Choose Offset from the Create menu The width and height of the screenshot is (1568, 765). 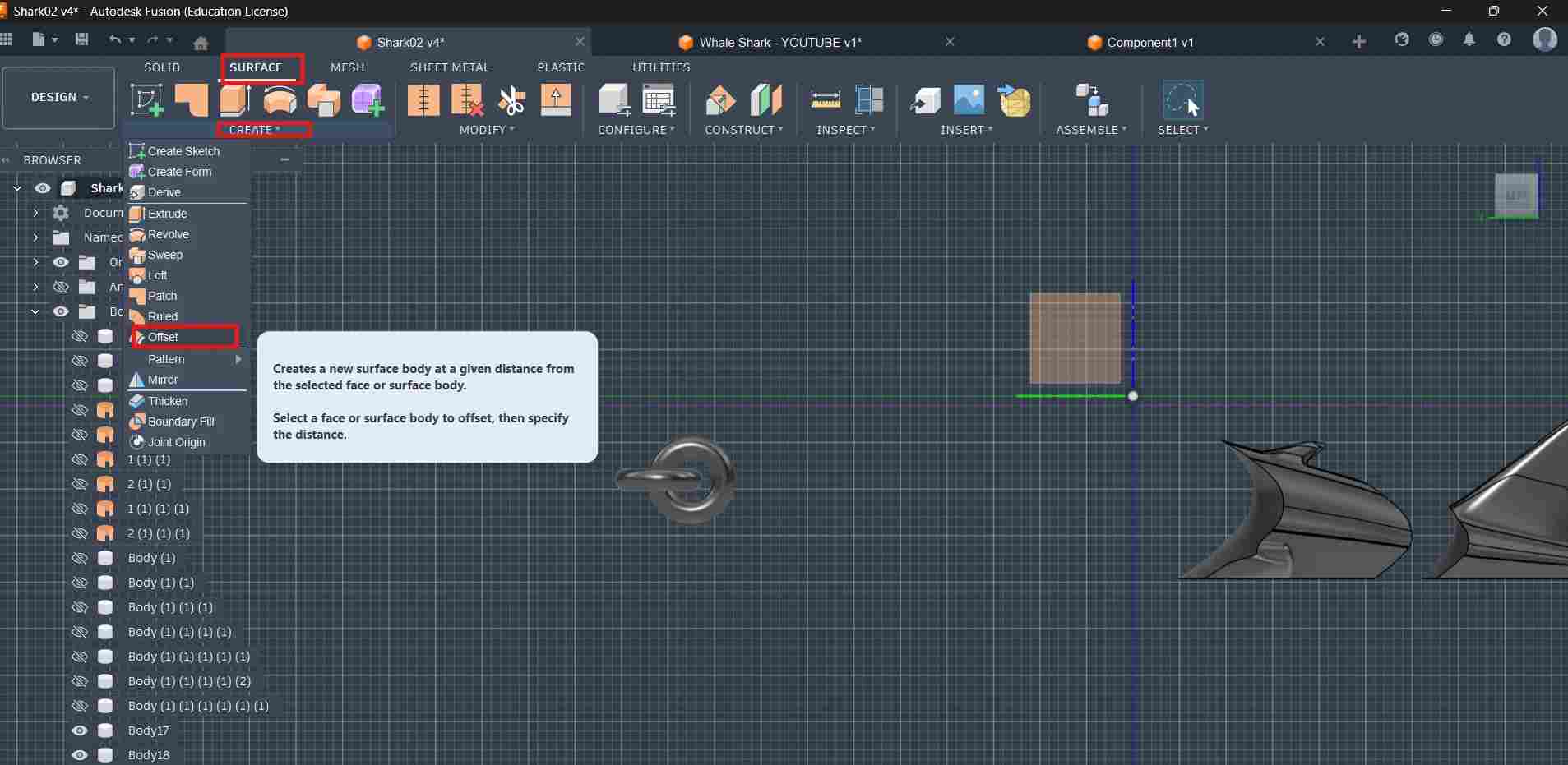[164, 337]
